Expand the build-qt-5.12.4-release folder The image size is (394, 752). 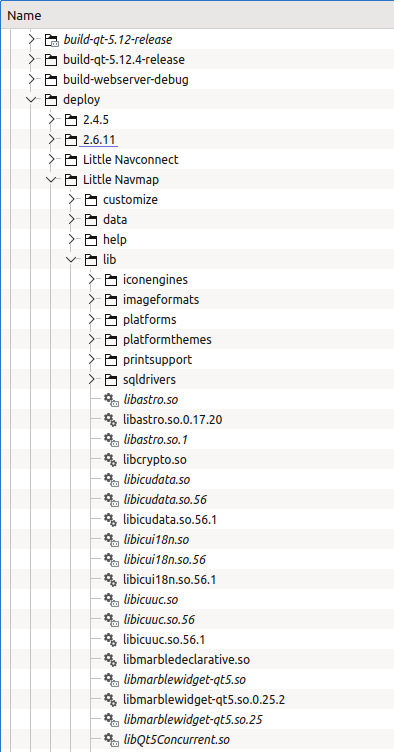(x=32, y=59)
